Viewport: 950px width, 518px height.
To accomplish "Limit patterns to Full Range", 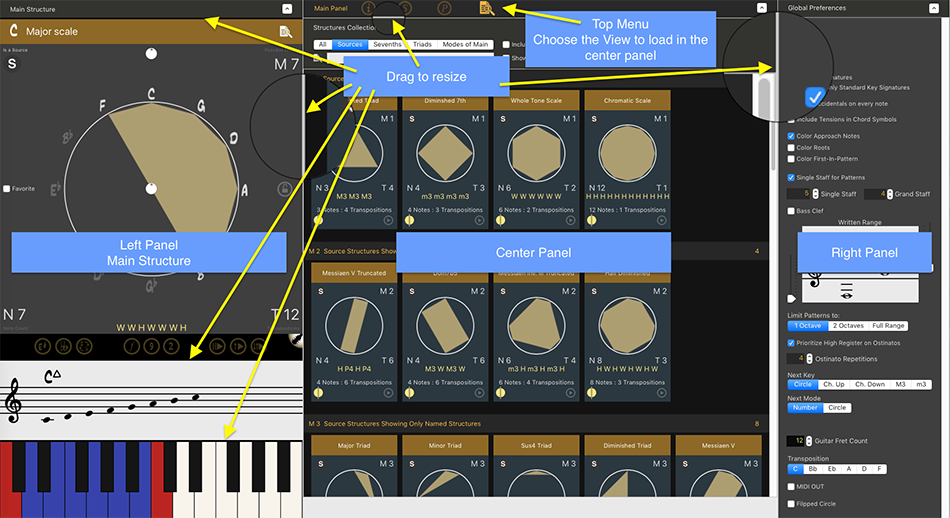I will 888,326.
